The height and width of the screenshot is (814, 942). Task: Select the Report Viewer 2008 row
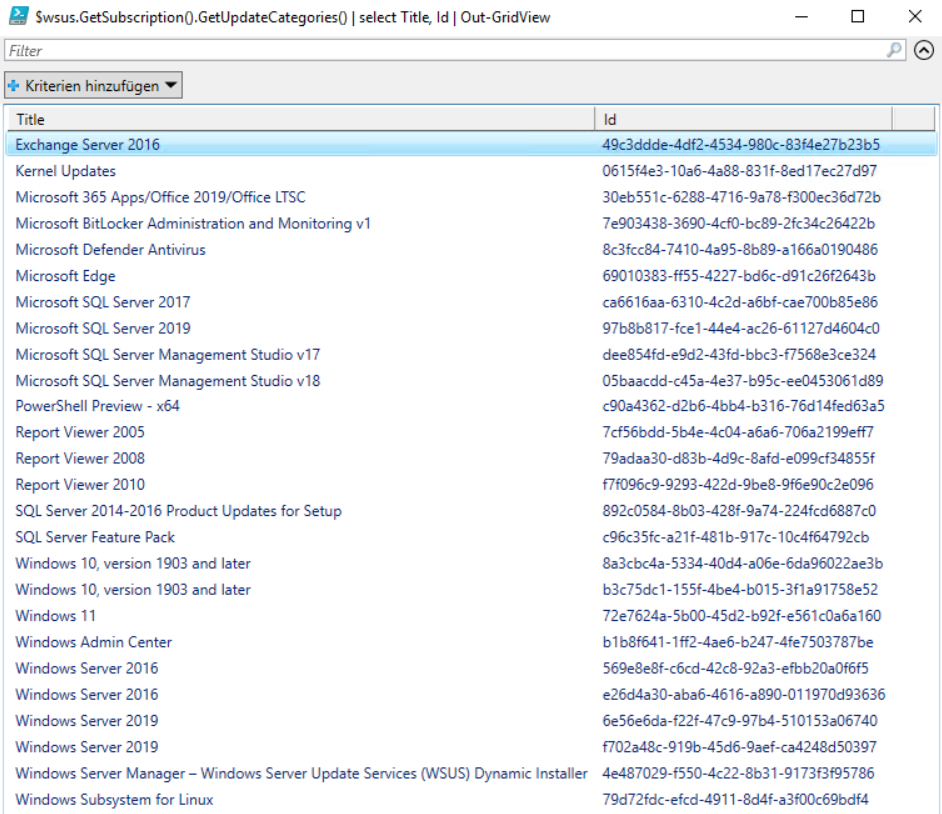tap(471, 458)
